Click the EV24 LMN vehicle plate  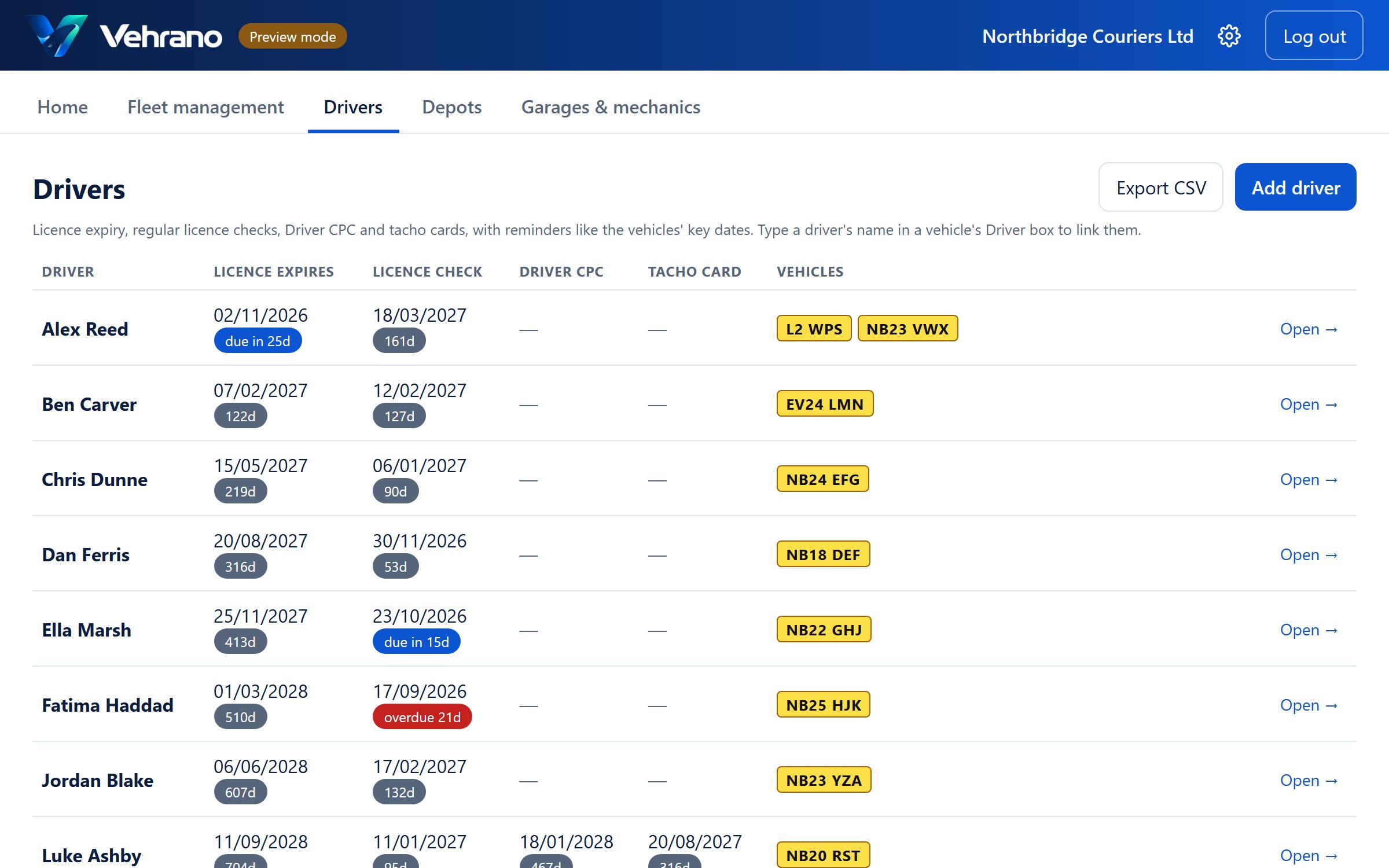(825, 404)
